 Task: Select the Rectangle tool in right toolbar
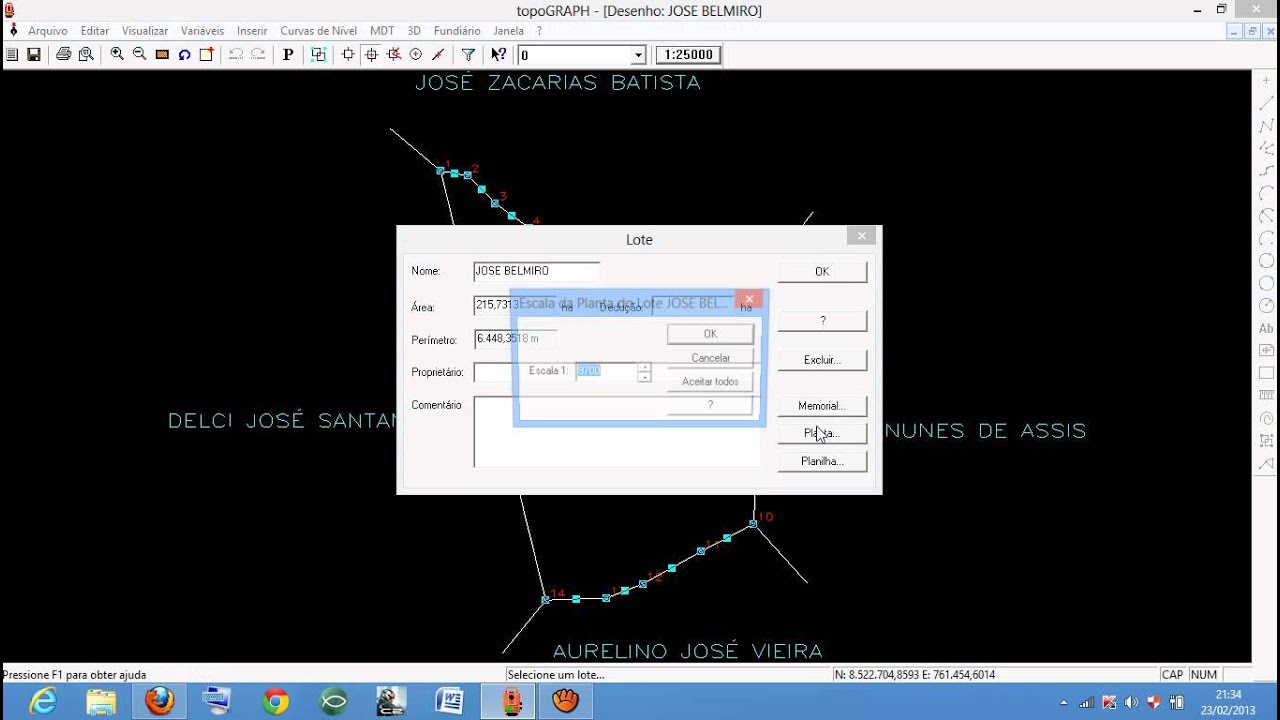pos(1267,373)
